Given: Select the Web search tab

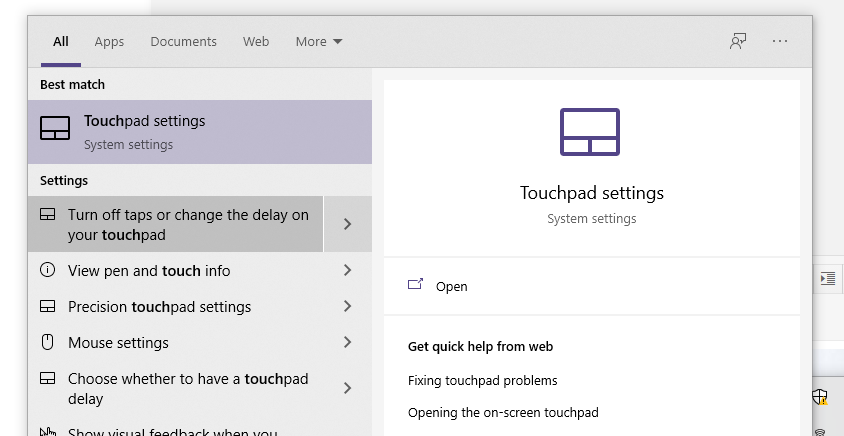Looking at the screenshot, I should [256, 41].
